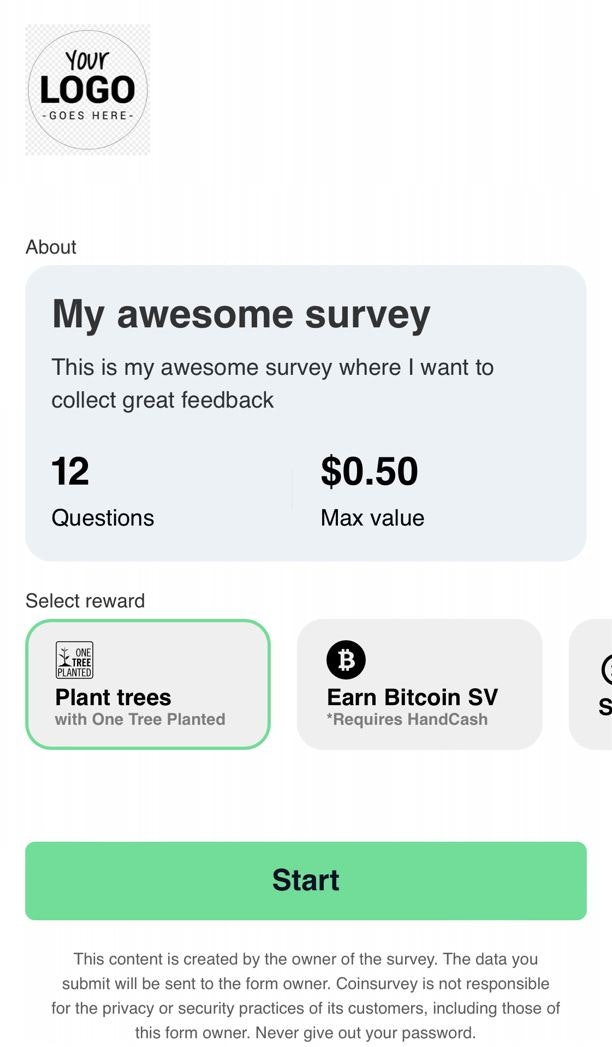Click the One Tree Planted icon
Screen dimensions: 612x1047
(x=74, y=660)
